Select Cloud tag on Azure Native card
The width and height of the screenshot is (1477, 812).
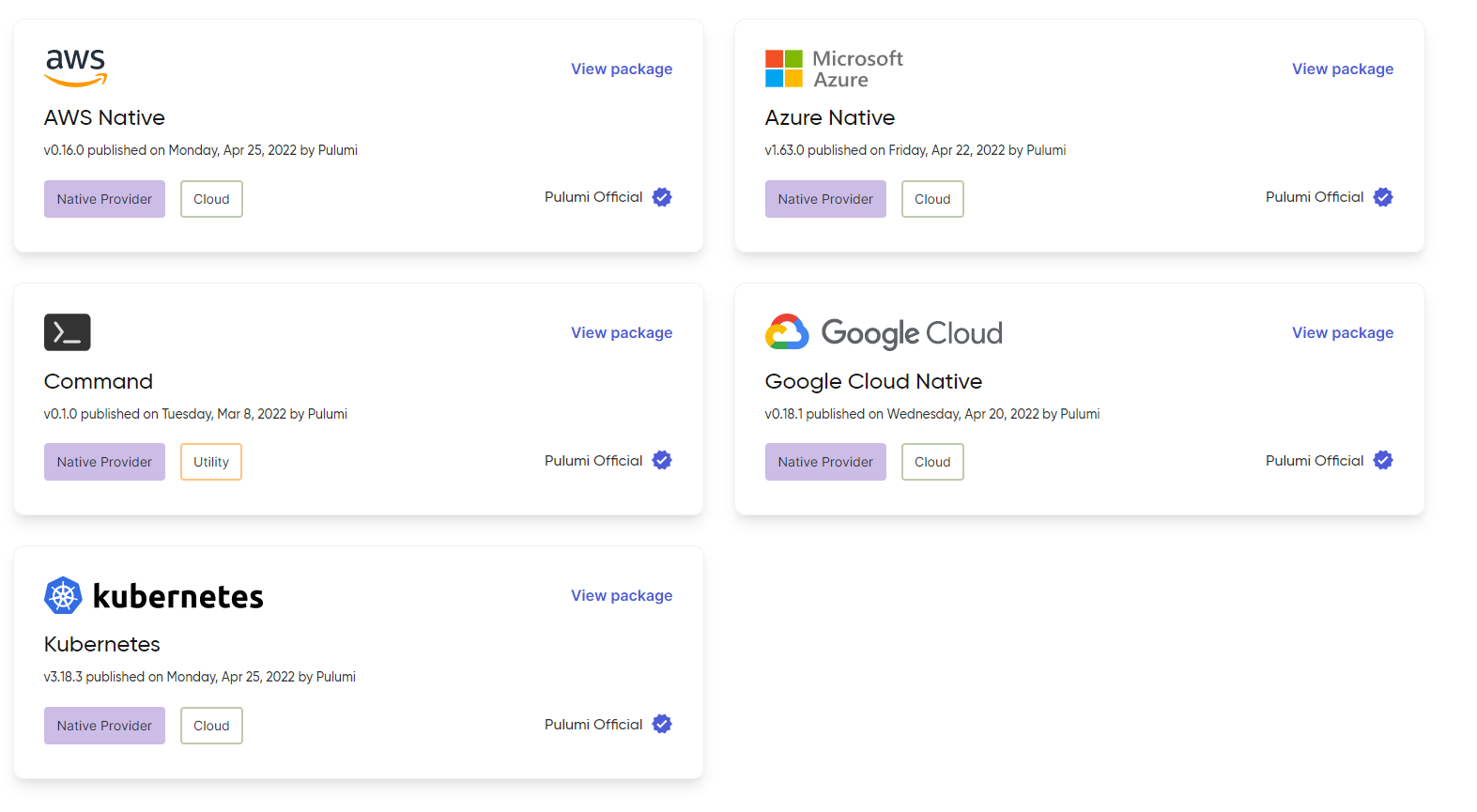(x=932, y=199)
